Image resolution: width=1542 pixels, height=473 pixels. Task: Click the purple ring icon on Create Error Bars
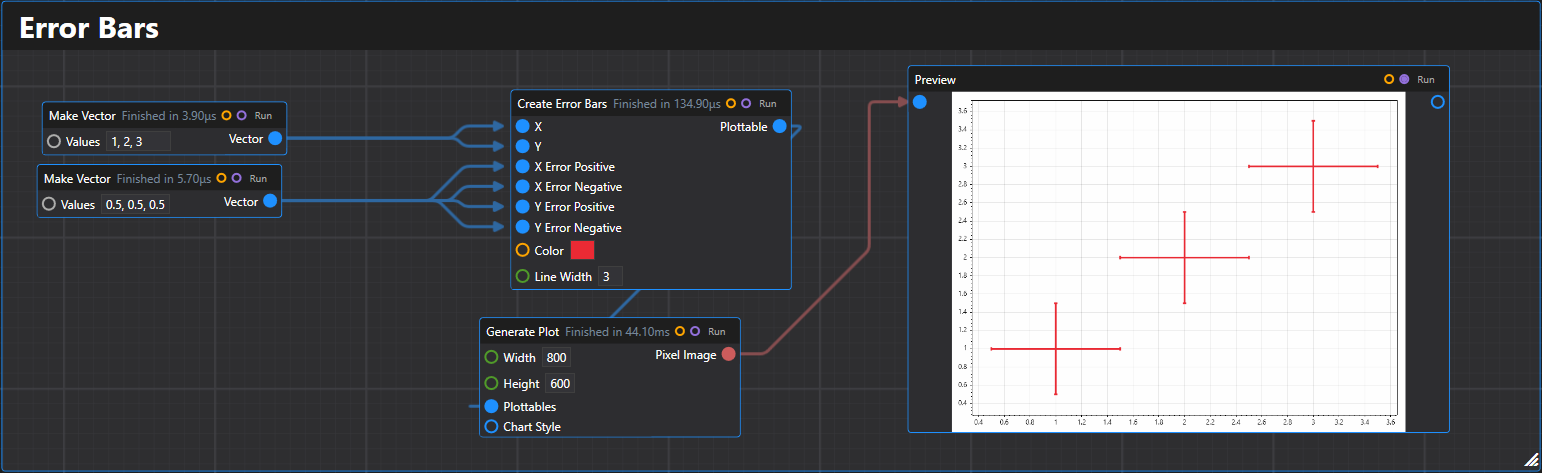click(x=746, y=103)
